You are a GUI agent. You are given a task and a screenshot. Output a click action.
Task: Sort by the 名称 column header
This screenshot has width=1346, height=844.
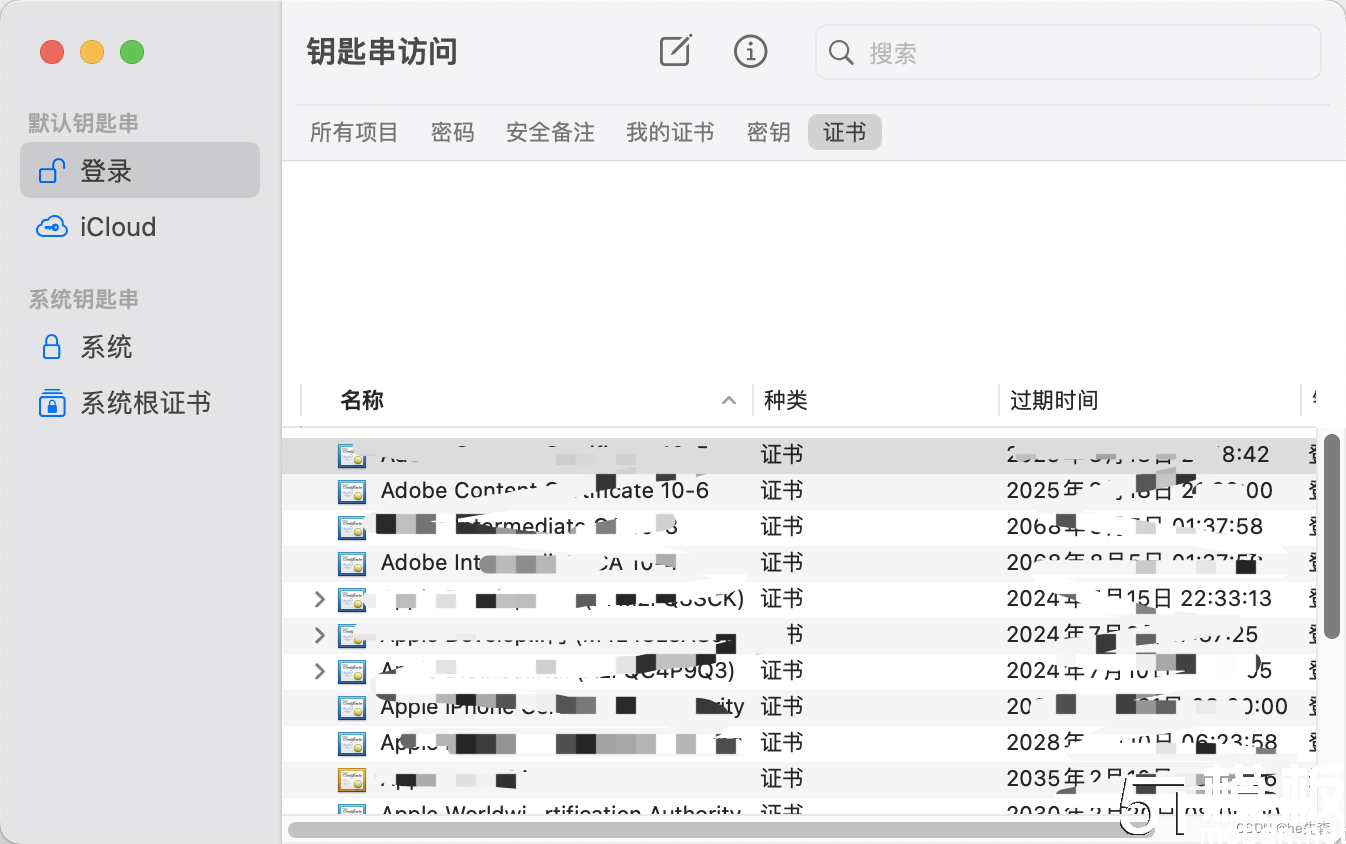(x=362, y=401)
